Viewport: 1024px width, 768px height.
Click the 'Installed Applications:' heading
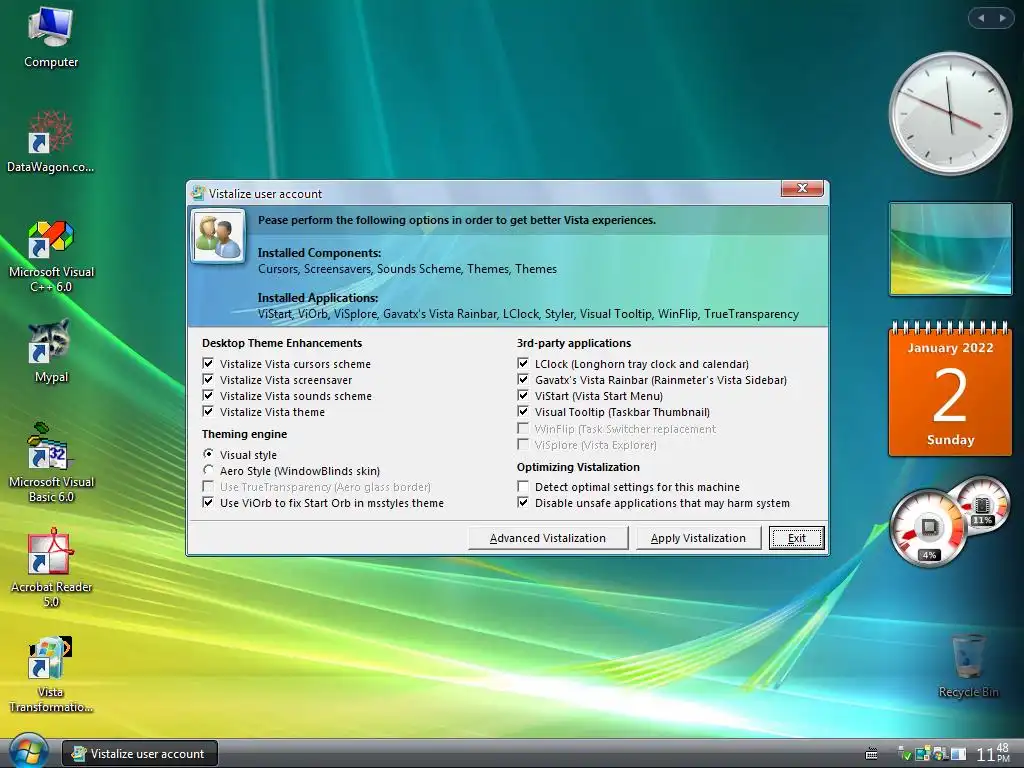(x=318, y=298)
